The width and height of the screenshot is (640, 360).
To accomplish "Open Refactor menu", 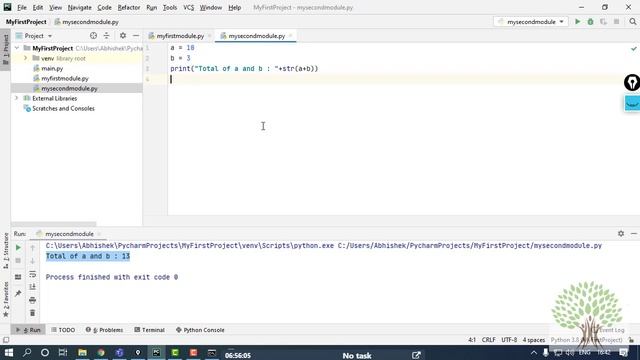I will click(129, 7).
